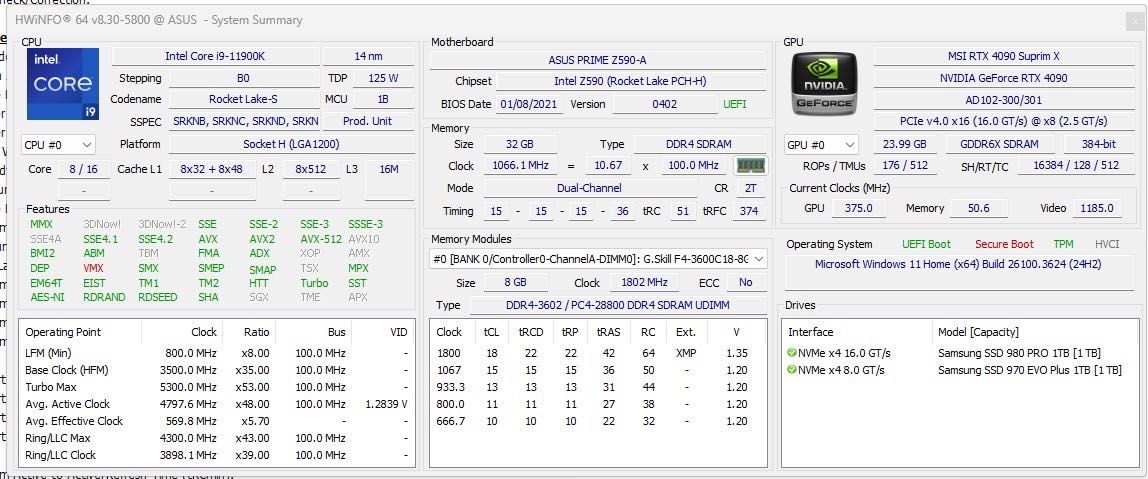
Task: Click the PCIe v4.0 x16 link field
Action: 1003,121
